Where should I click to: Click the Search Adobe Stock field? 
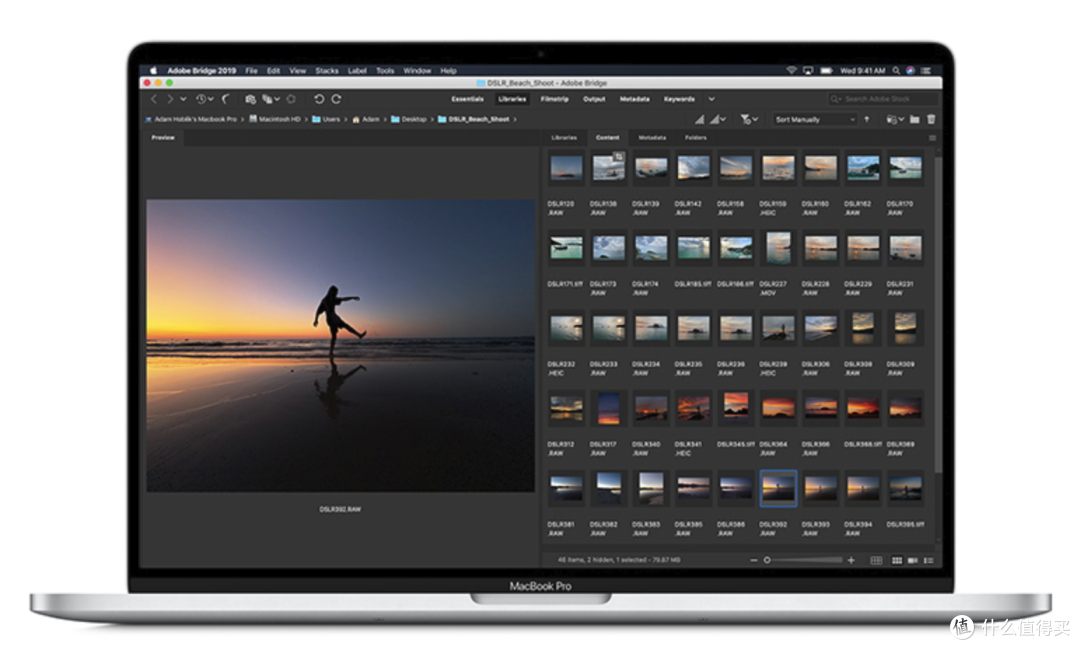[883, 99]
